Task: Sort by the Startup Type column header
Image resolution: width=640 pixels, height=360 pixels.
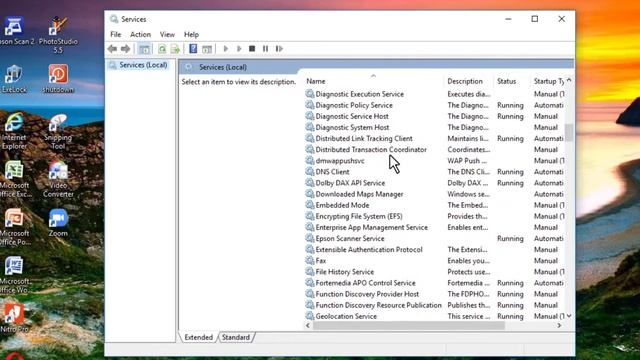Action: (548, 81)
